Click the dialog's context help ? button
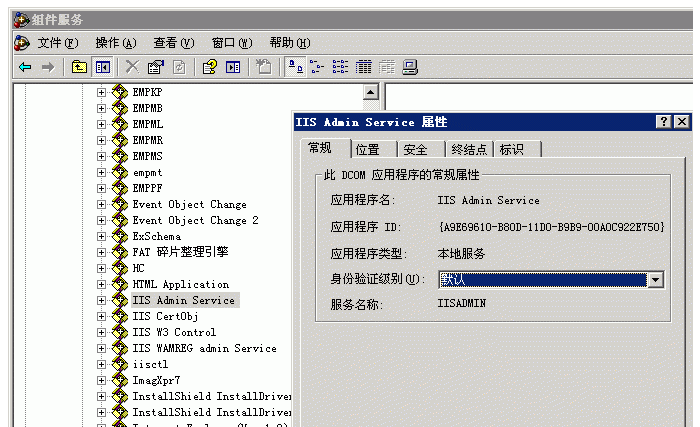This screenshot has width=700, height=427. pyautogui.click(x=663, y=121)
